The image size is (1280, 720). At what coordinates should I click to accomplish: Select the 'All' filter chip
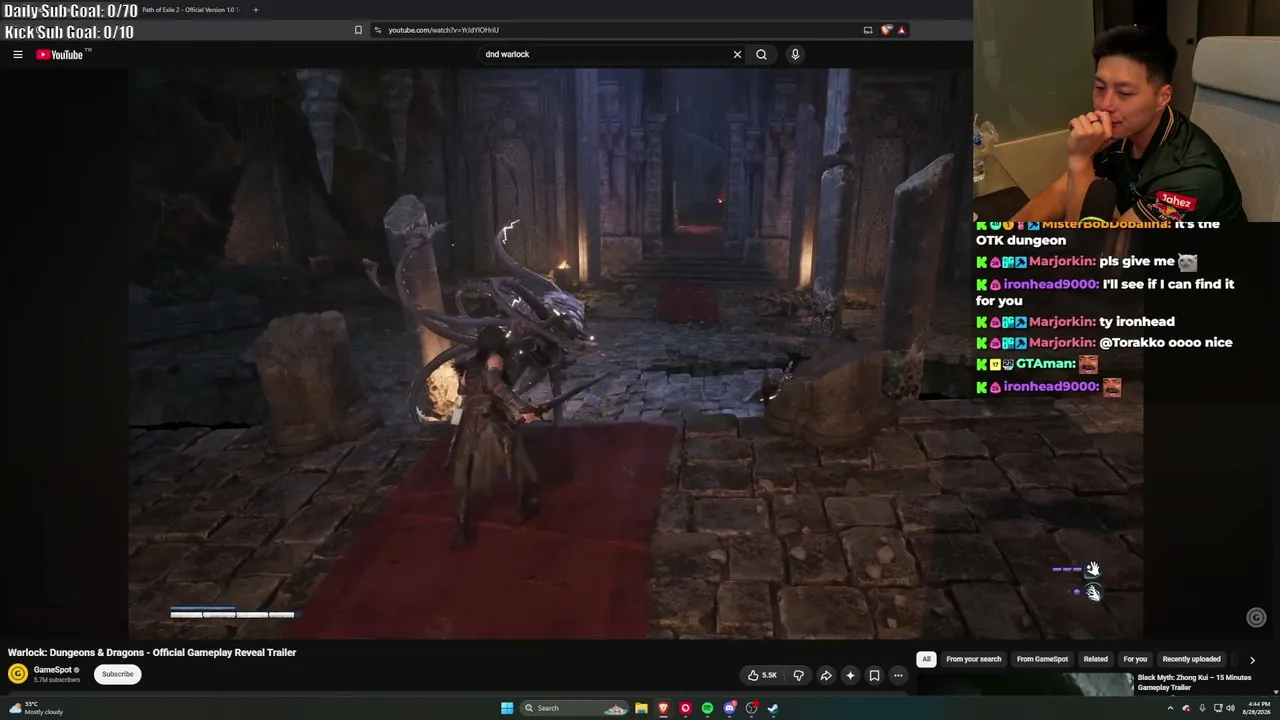(926, 659)
